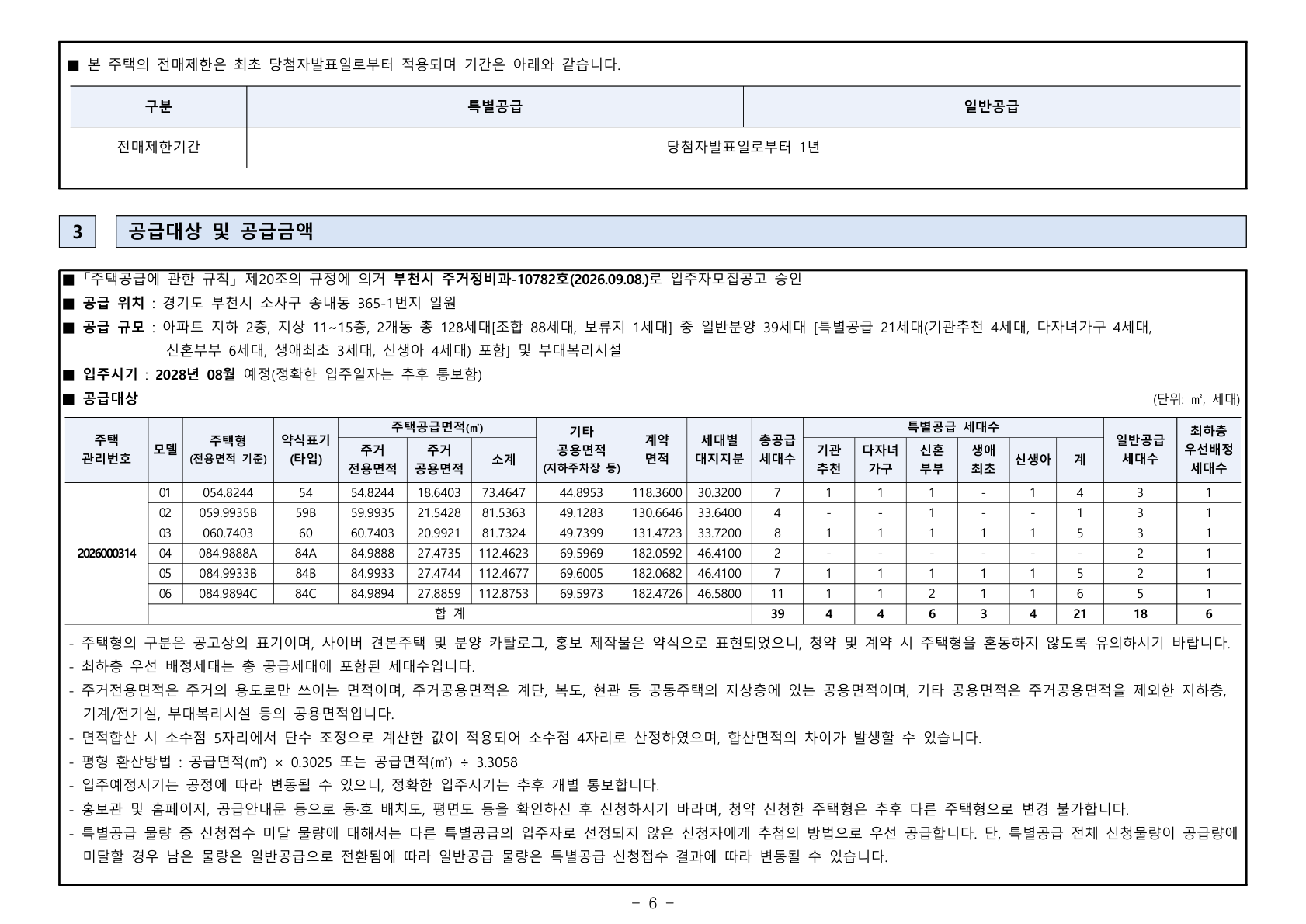Click abbreviated type cell 84A
The height and width of the screenshot is (924, 1306).
click(x=306, y=553)
